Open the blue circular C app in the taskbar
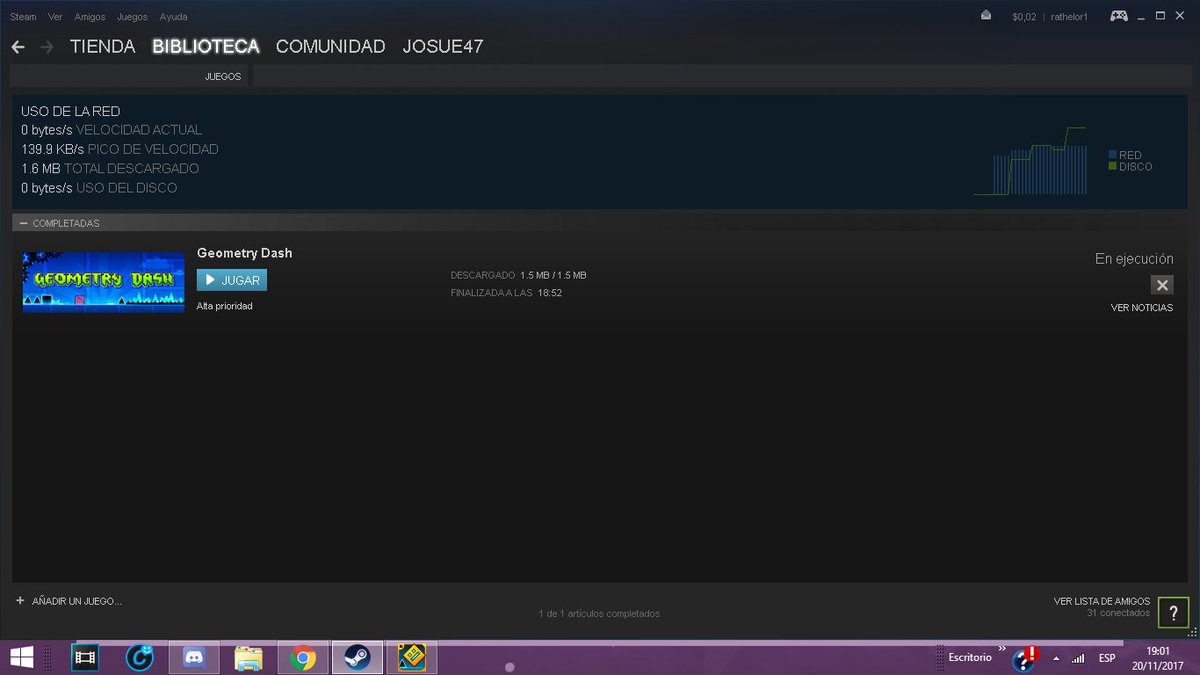This screenshot has width=1200, height=675. (140, 658)
